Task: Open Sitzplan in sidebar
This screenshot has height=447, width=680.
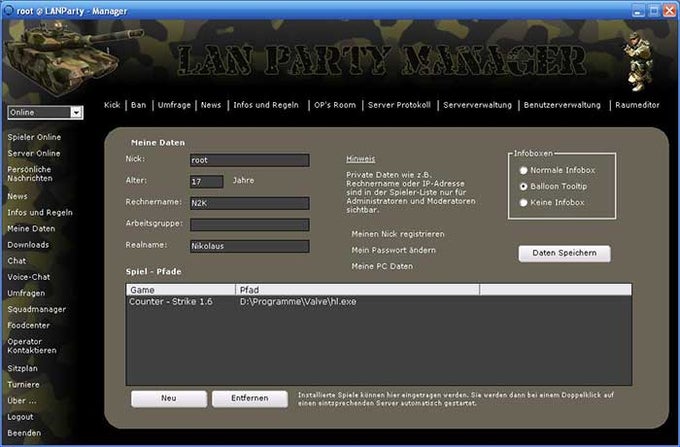Action: 23,369
